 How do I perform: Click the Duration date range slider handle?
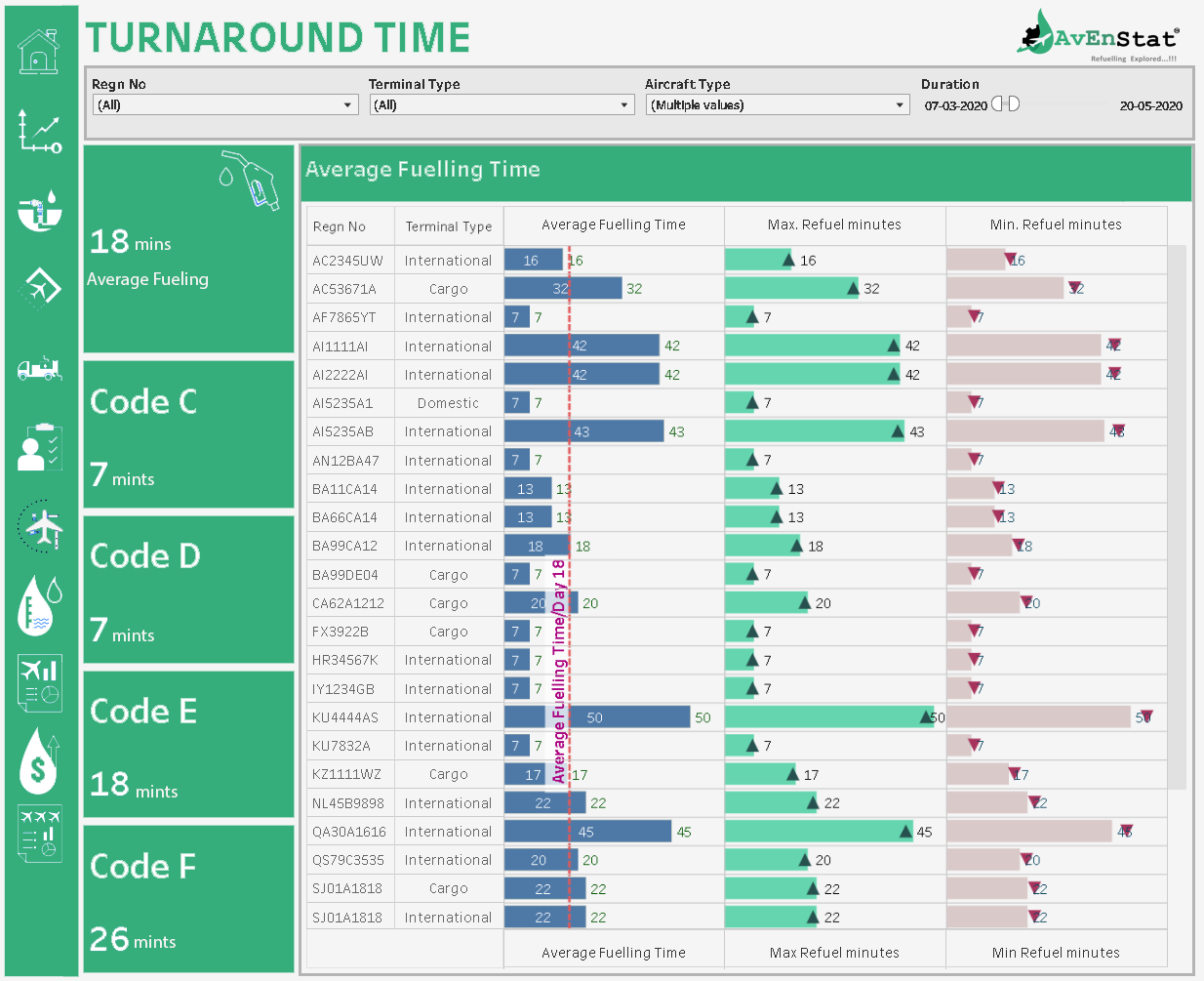point(1005,103)
